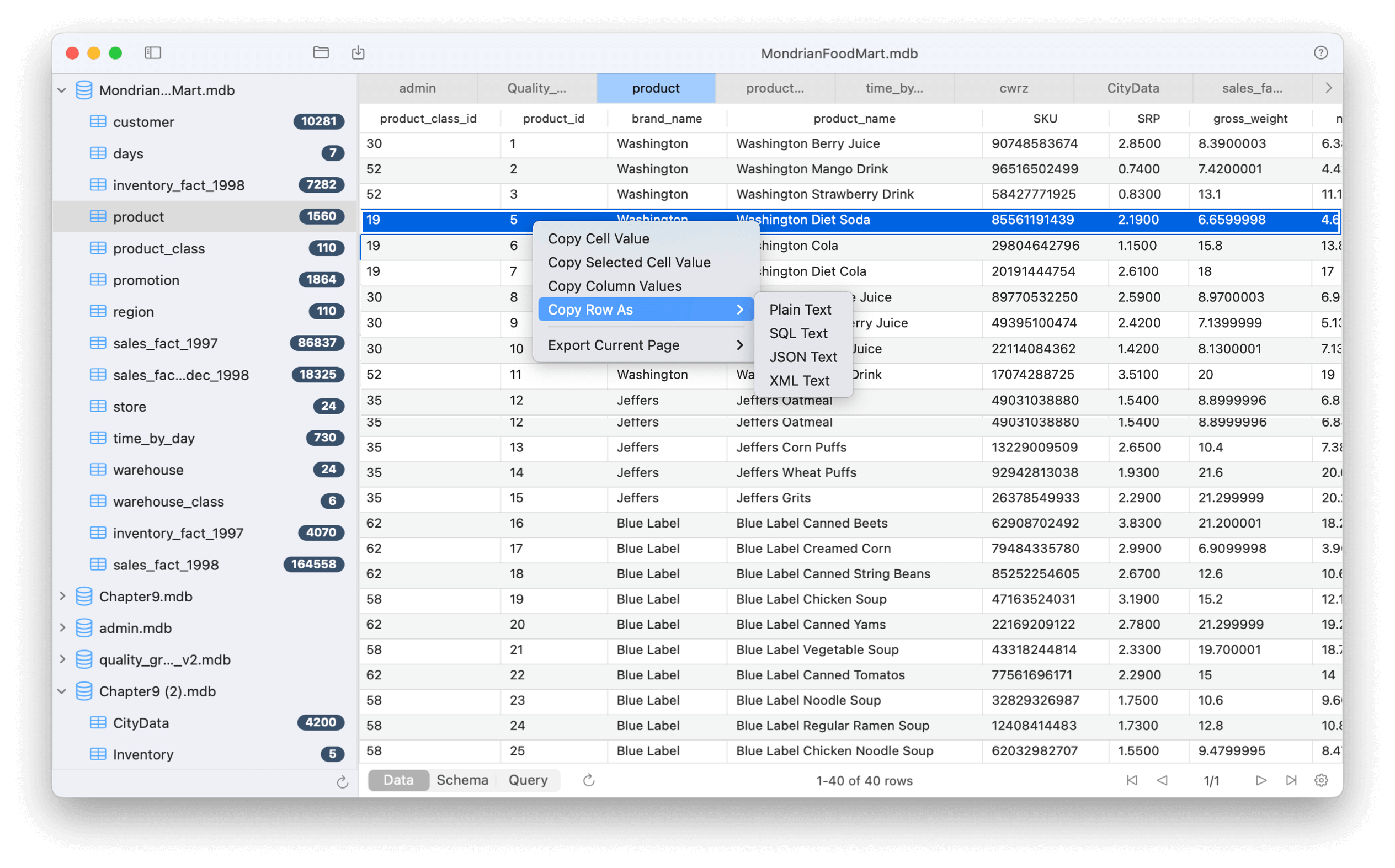
Task: Reload table data with the refresh icon
Action: point(588,780)
